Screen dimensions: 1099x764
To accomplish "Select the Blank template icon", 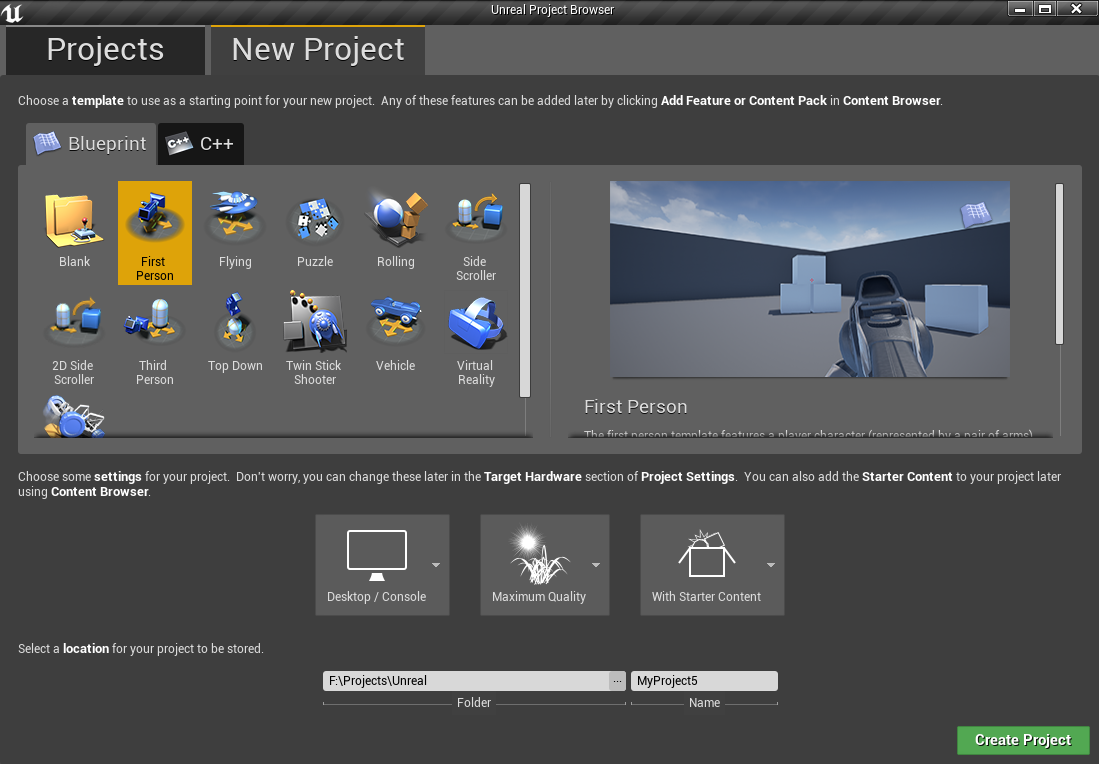I will pyautogui.click(x=74, y=221).
